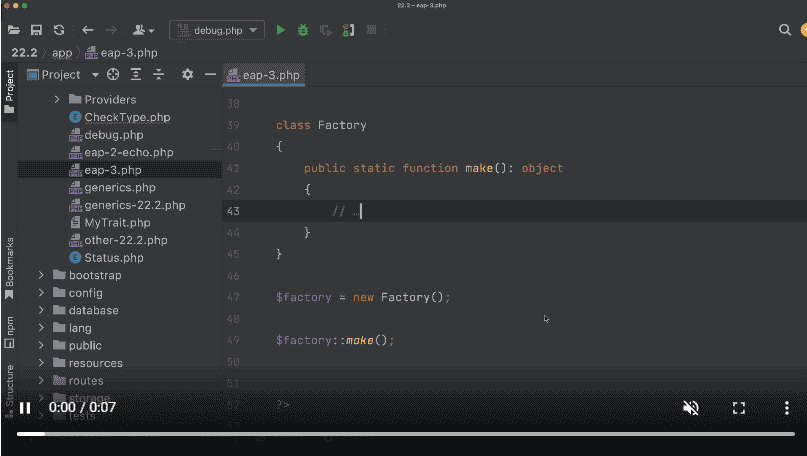
Task: Click the Save All toolbar icon
Action: coord(36,30)
